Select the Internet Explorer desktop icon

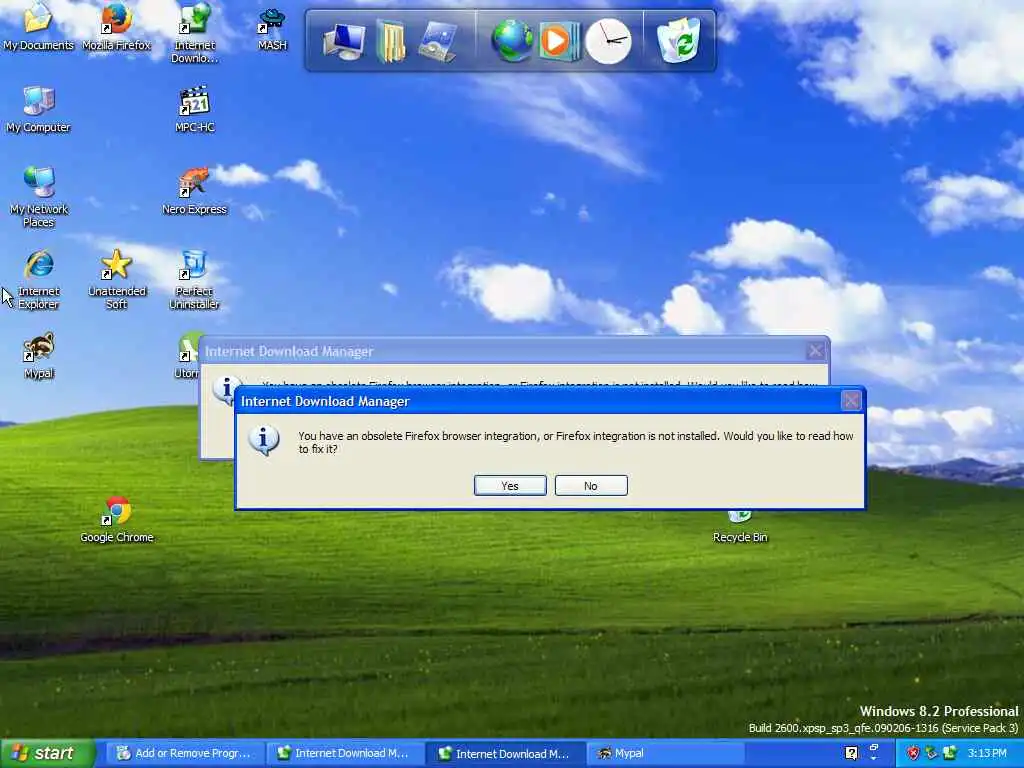click(x=39, y=279)
